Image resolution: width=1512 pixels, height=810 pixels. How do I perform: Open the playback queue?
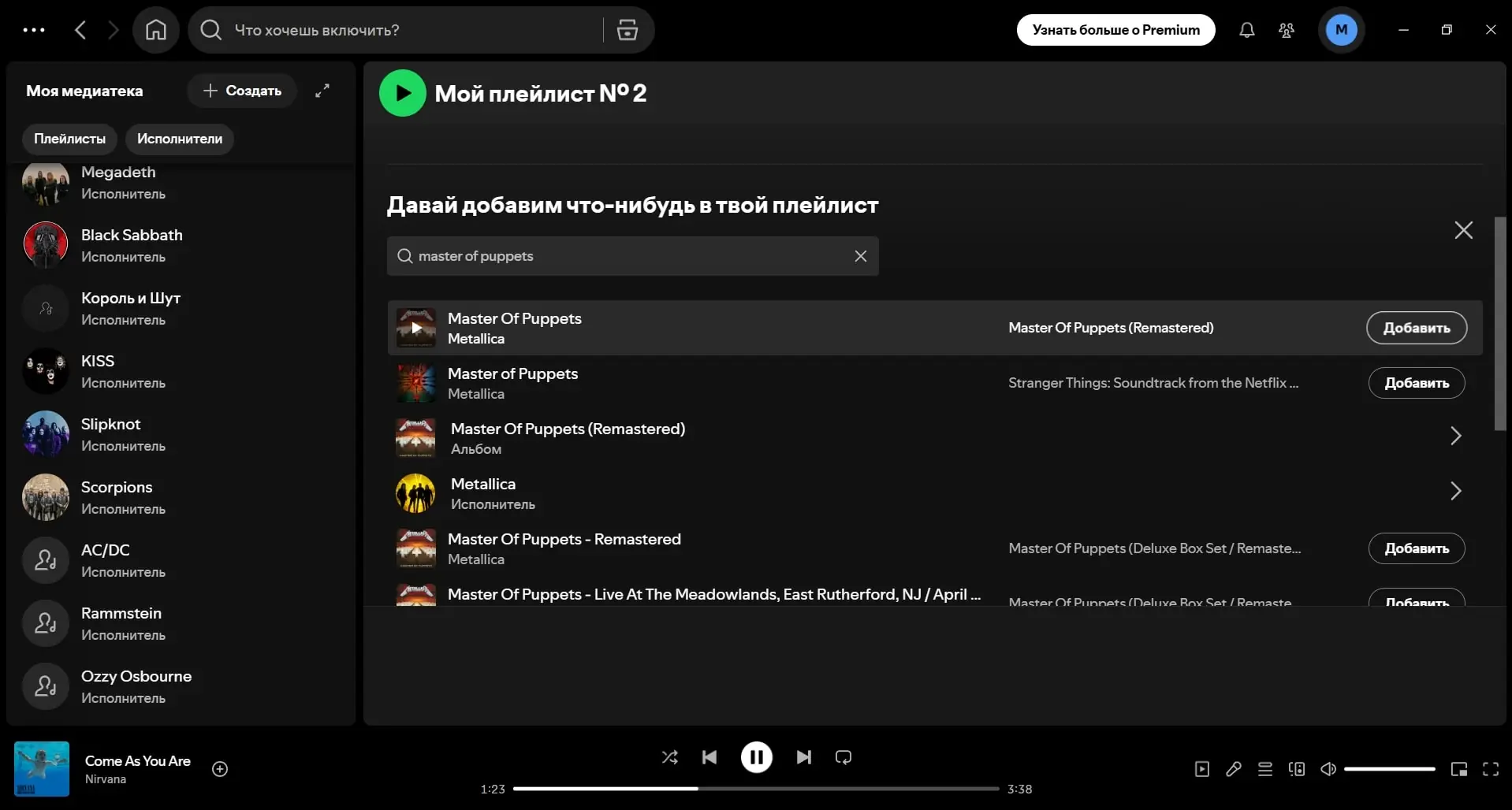pos(1265,769)
